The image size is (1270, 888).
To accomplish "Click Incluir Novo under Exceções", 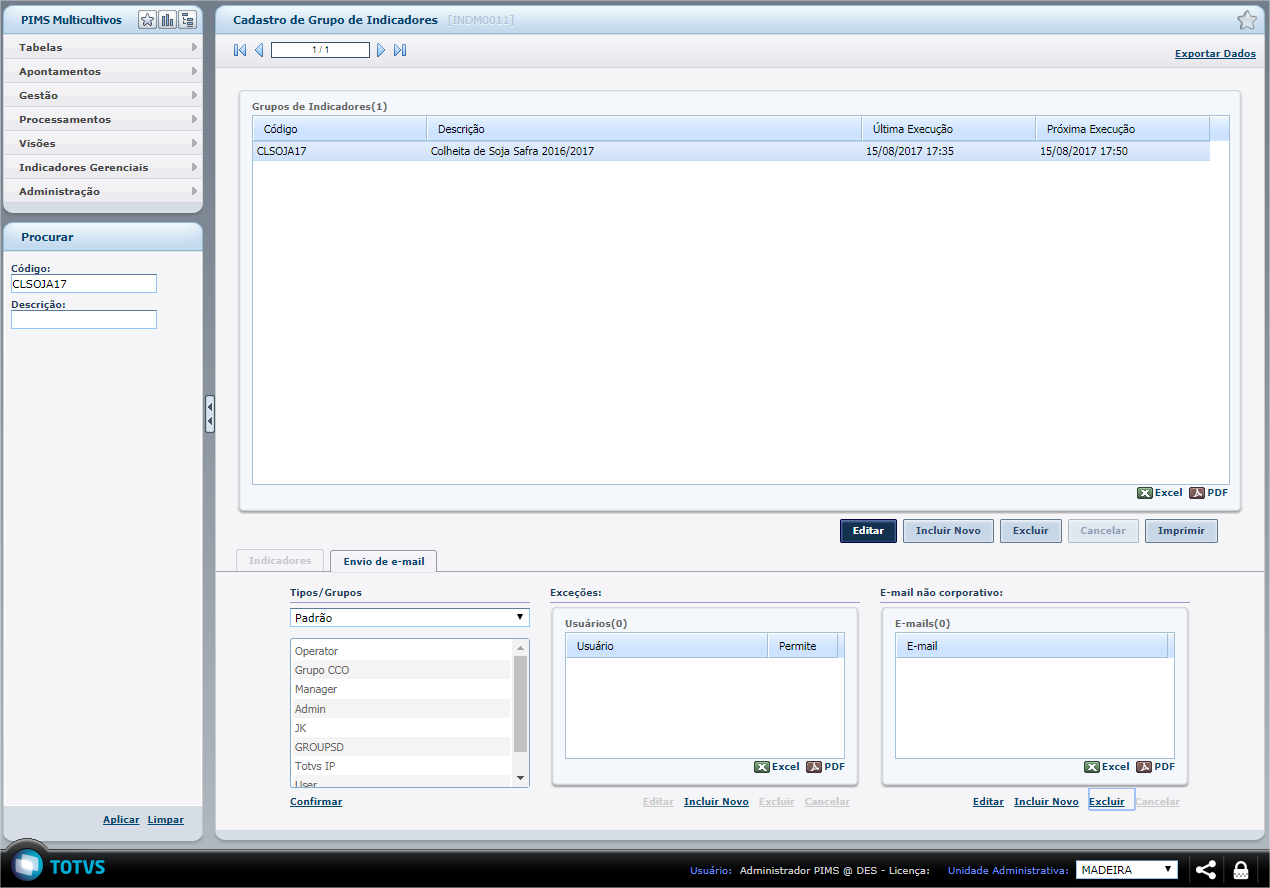I will pyautogui.click(x=716, y=802).
